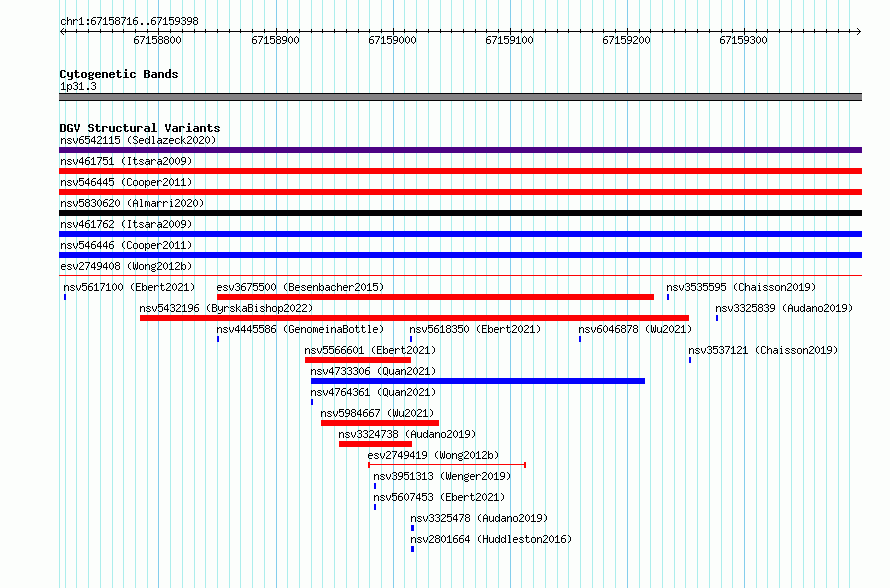The width and height of the screenshot is (890, 588).
Task: Click ruler position 67159300
Action: tap(743, 40)
